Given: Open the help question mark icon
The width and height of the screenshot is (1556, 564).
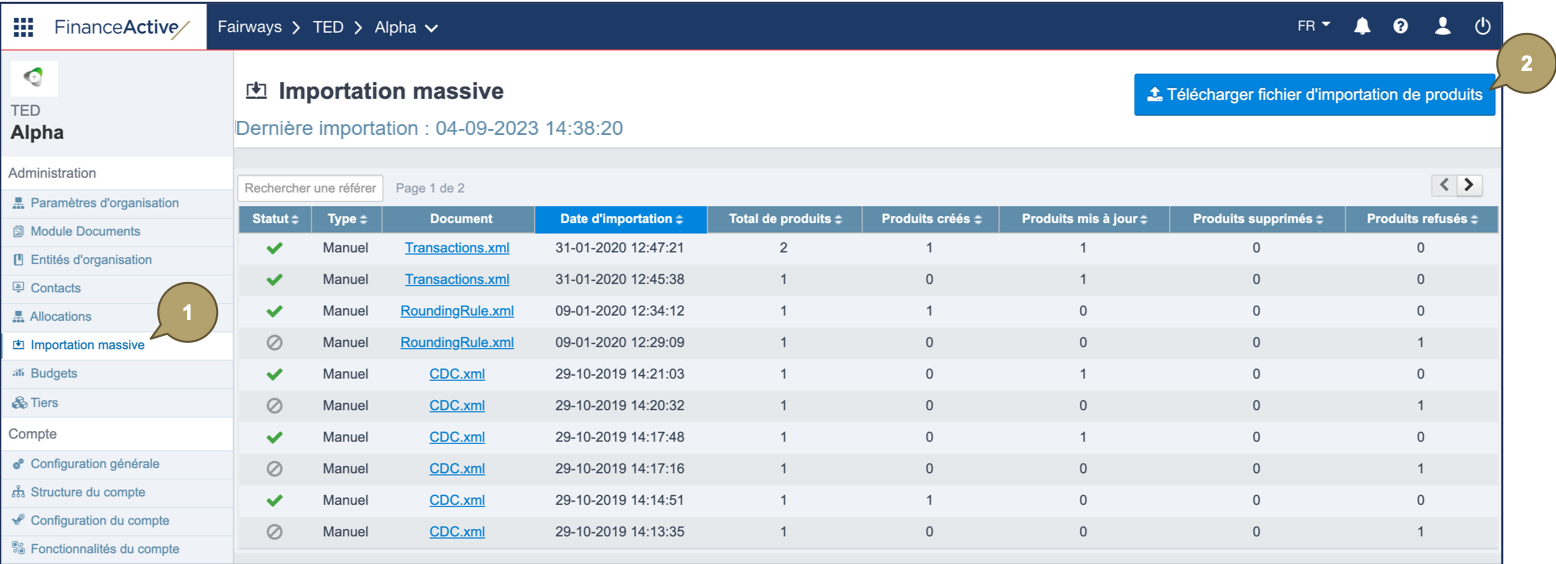Looking at the screenshot, I should point(1401,27).
